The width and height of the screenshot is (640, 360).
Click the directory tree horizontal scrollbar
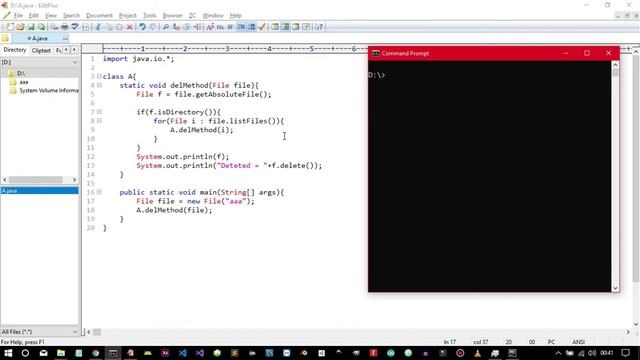[x=36, y=180]
